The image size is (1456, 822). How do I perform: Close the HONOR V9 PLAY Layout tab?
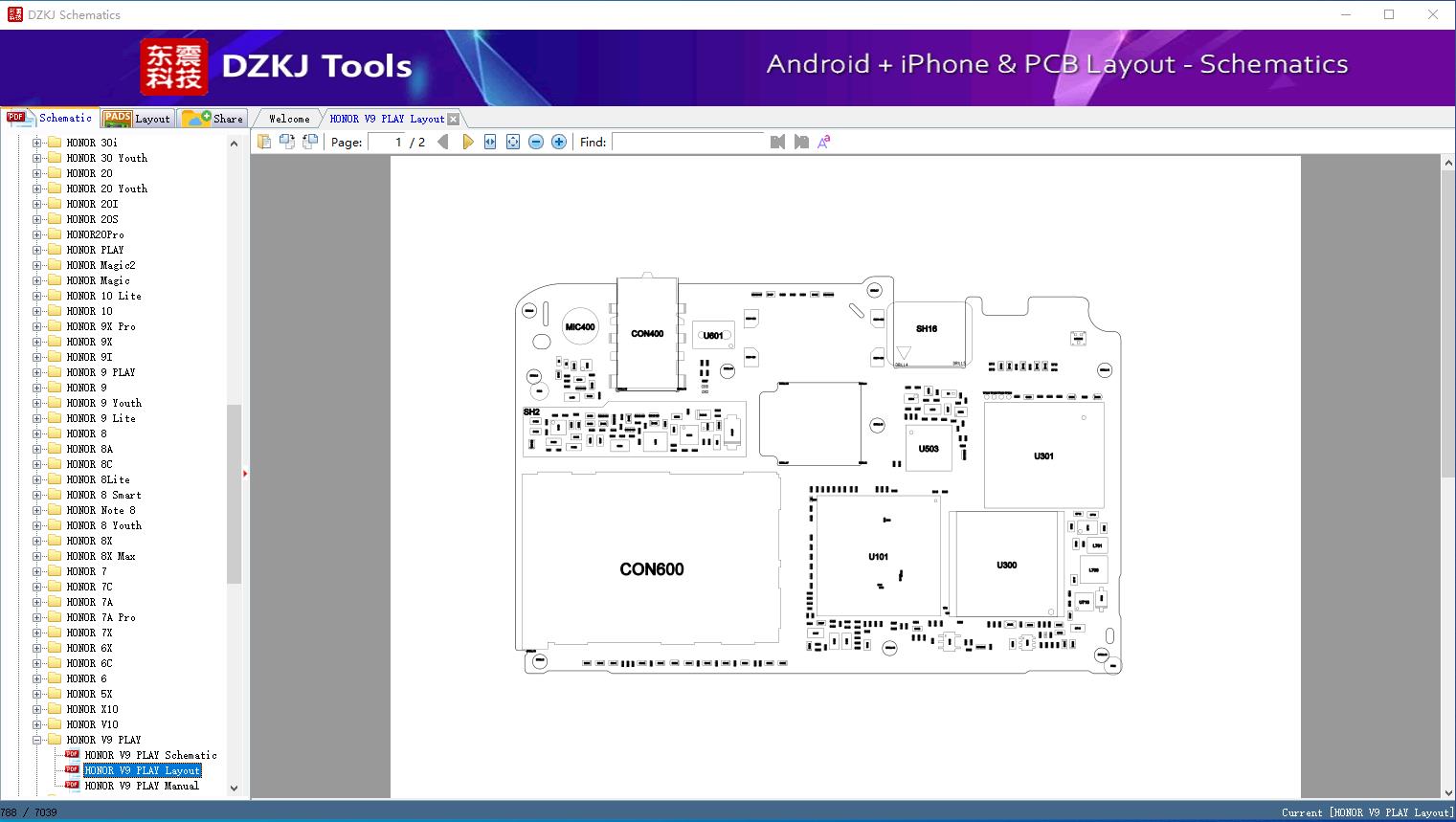tap(453, 119)
